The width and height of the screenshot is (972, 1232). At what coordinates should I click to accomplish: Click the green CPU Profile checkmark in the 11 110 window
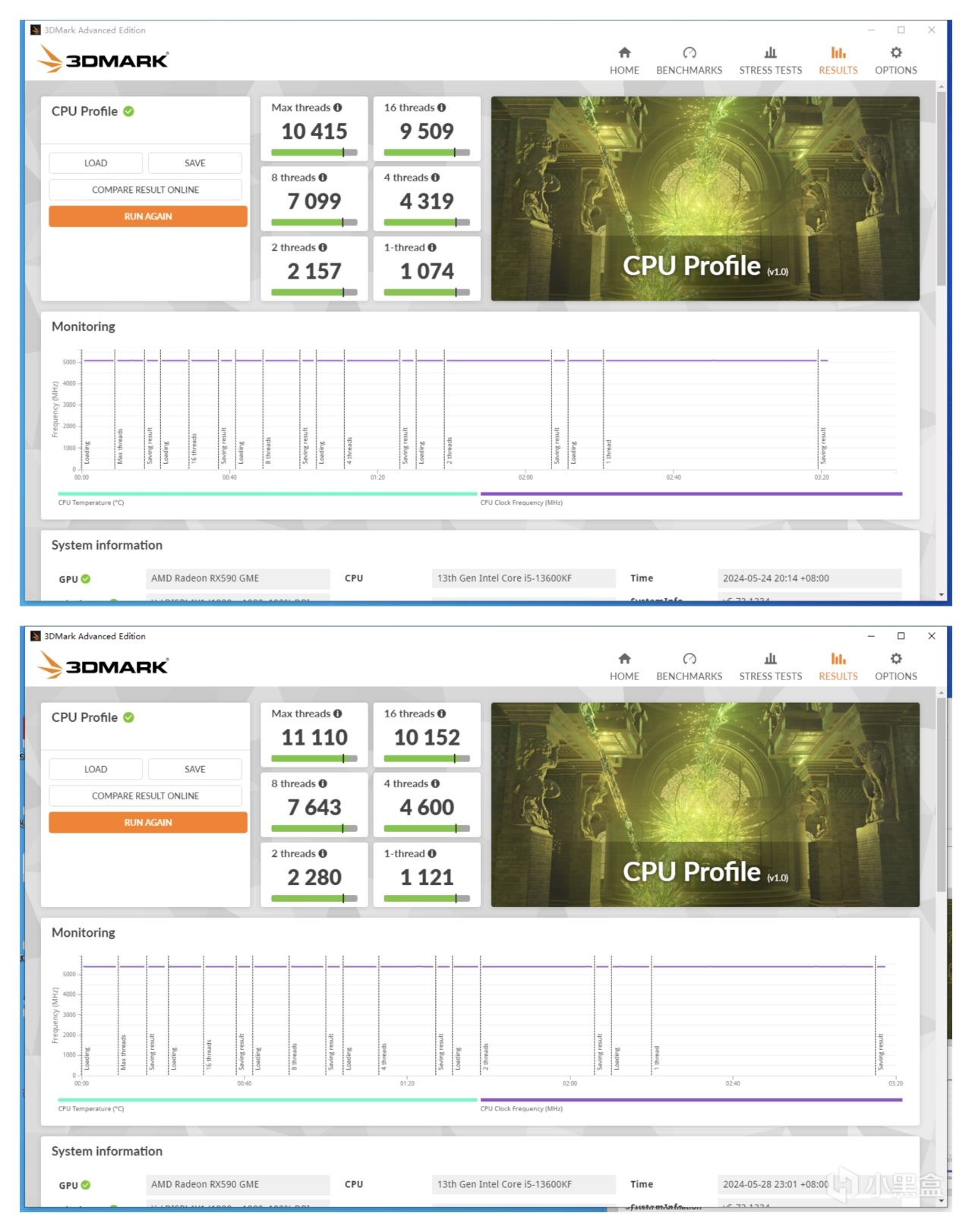[x=129, y=717]
